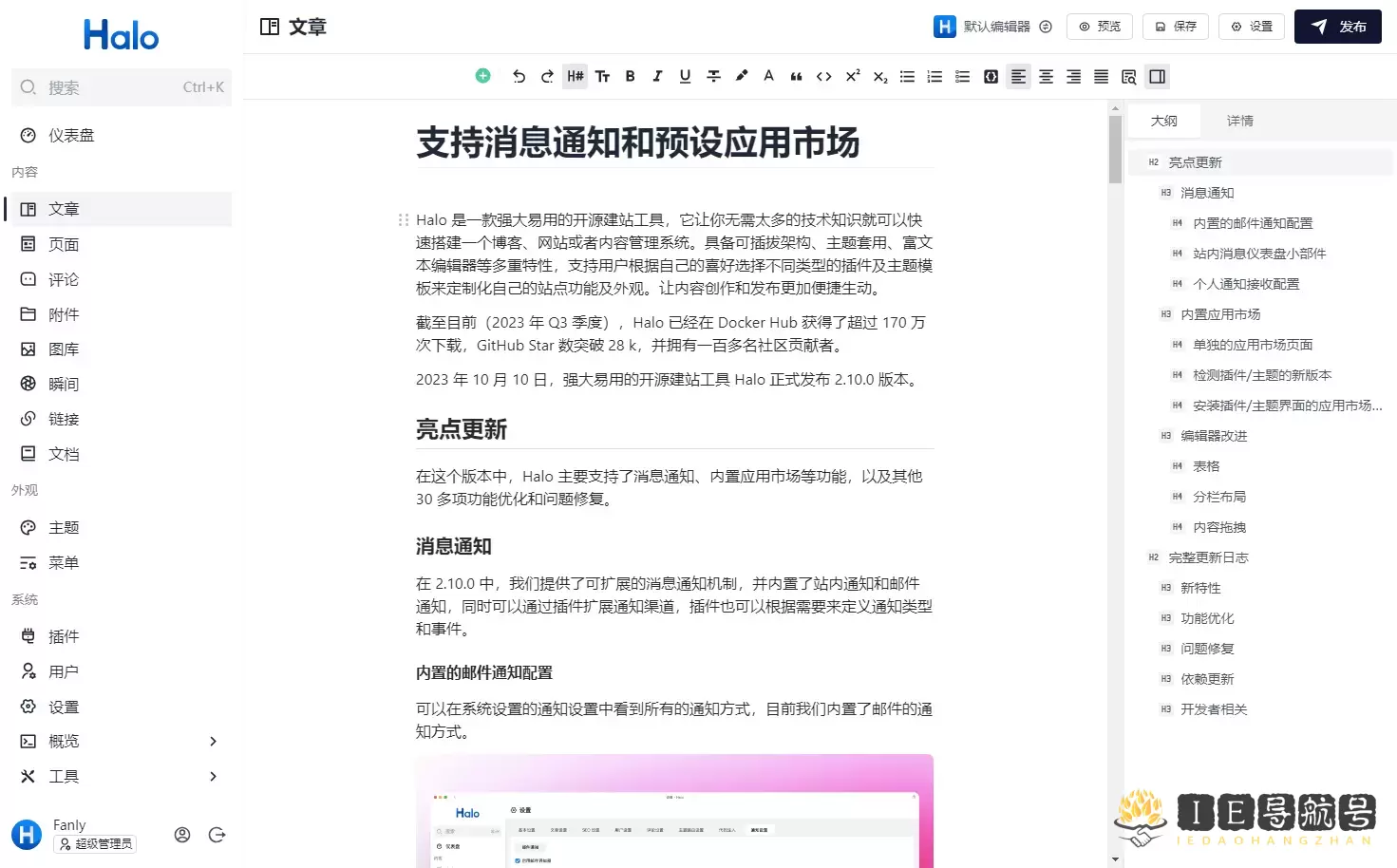Click the green plus insert icon
Screen dimensions: 1397x868
[482, 76]
